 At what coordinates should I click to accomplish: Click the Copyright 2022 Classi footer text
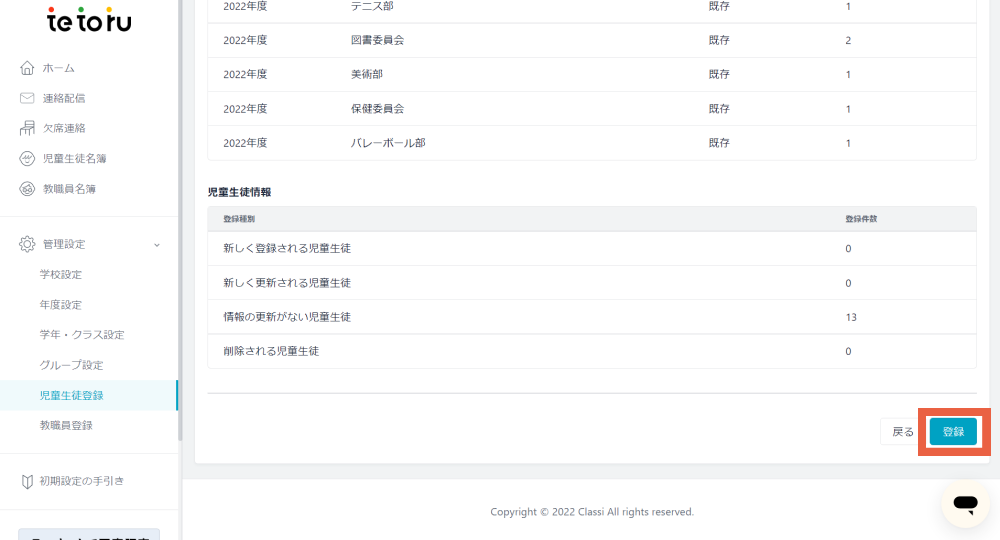point(592,512)
